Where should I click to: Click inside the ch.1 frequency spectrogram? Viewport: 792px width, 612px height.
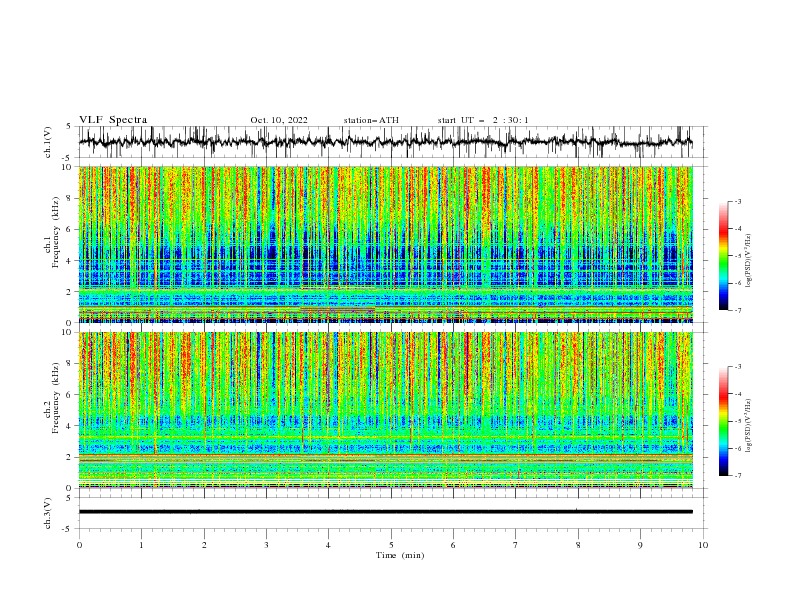[x=385, y=244]
